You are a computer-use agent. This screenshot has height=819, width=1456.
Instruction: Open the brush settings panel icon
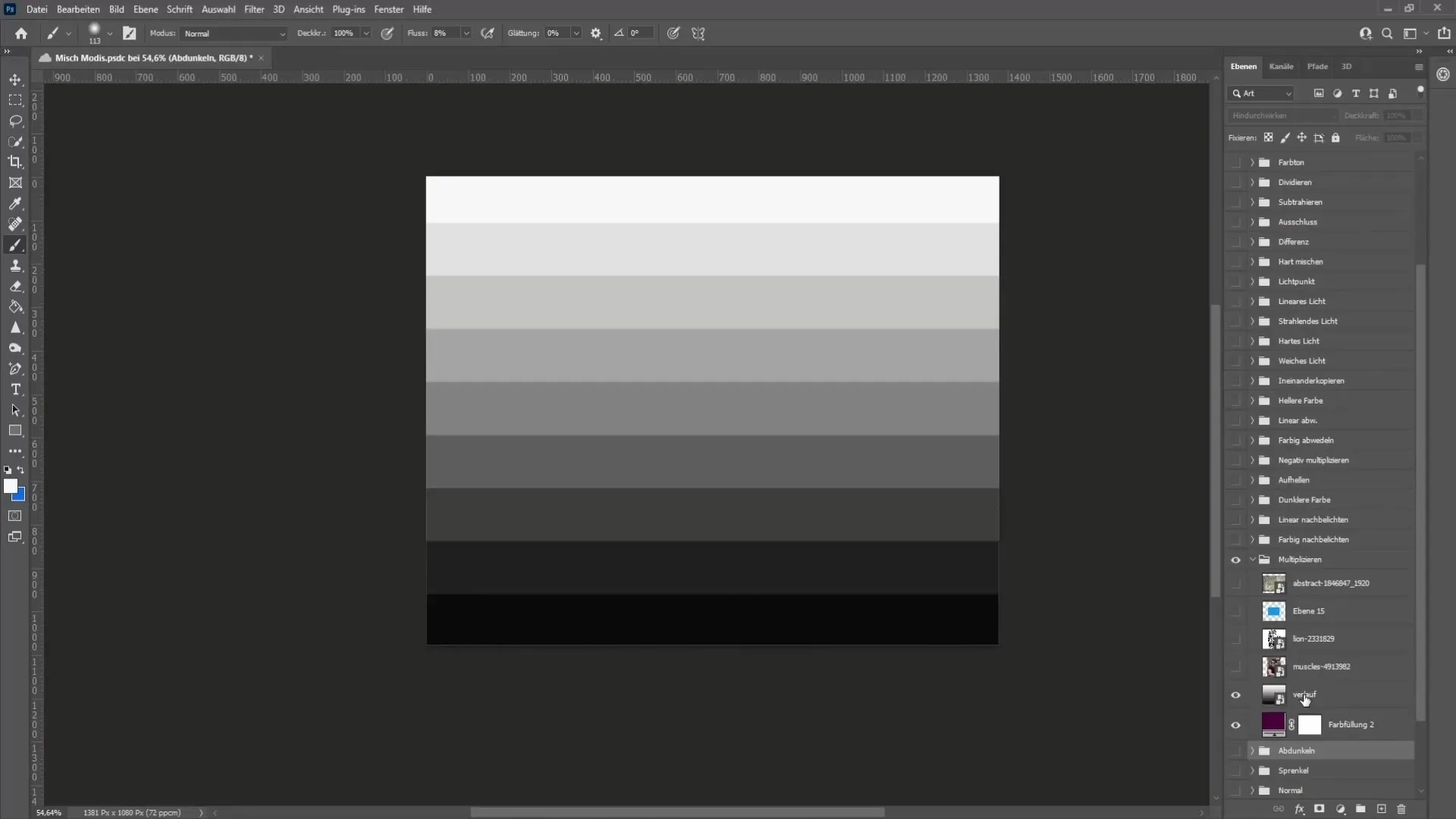click(x=130, y=33)
